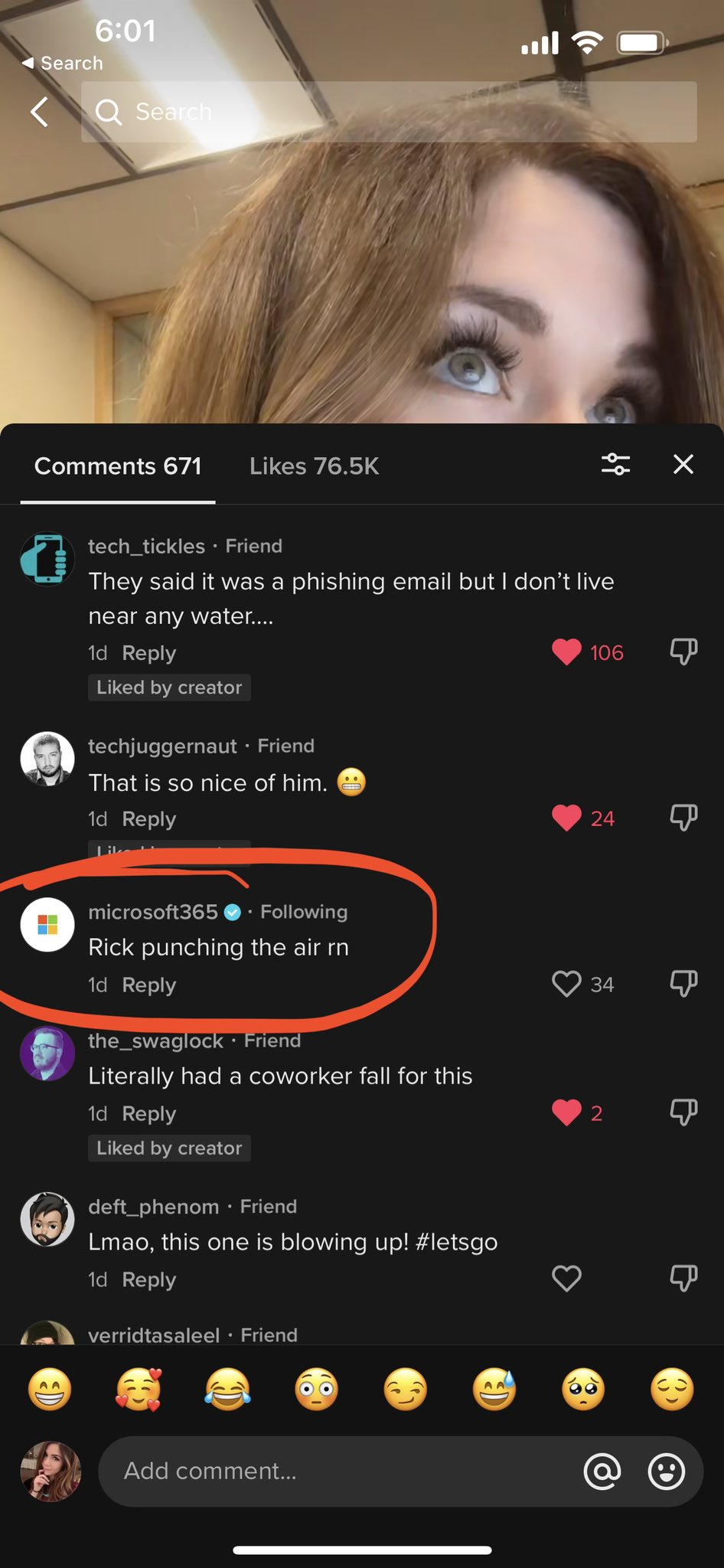This screenshot has width=724, height=1568.
Task: Tap the back arrow beside search
Action: point(40,112)
